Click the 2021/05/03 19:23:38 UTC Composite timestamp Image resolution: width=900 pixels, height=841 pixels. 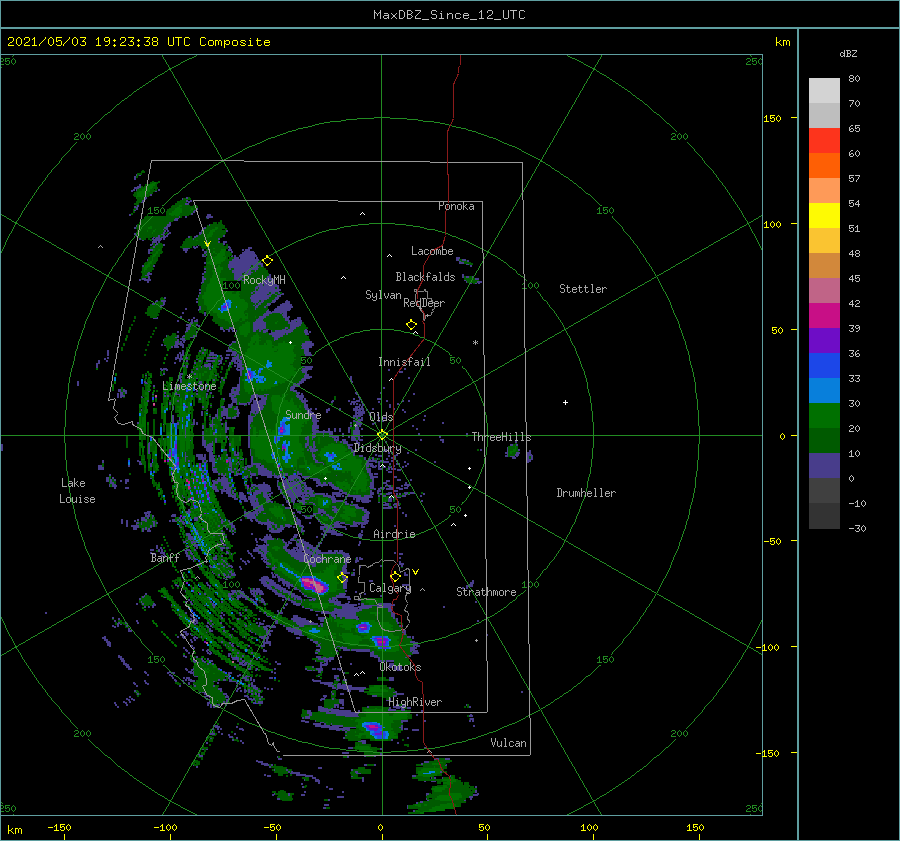138,42
